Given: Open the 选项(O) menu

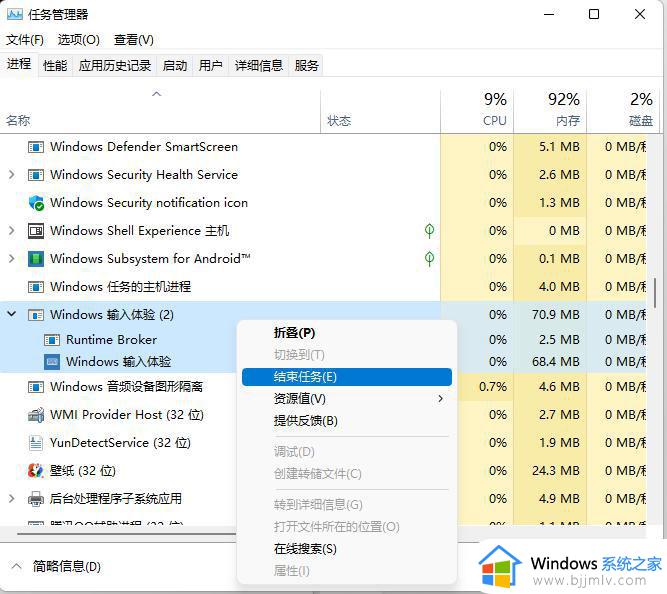Looking at the screenshot, I should coord(79,40).
